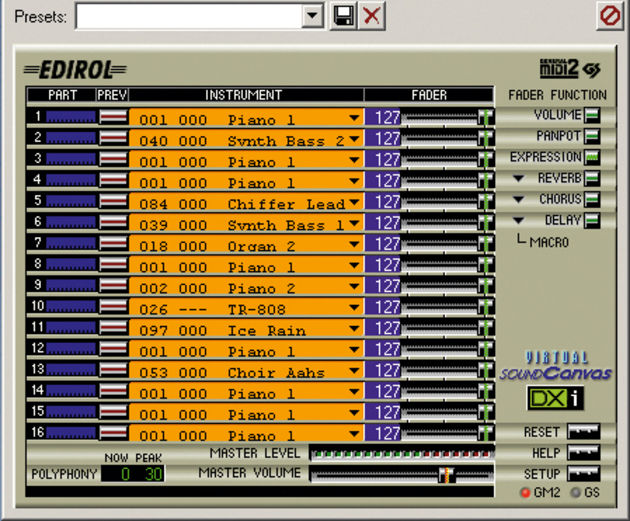Open instrument list for Part 13 Choir Aahs
This screenshot has height=521, width=630.
[354, 370]
